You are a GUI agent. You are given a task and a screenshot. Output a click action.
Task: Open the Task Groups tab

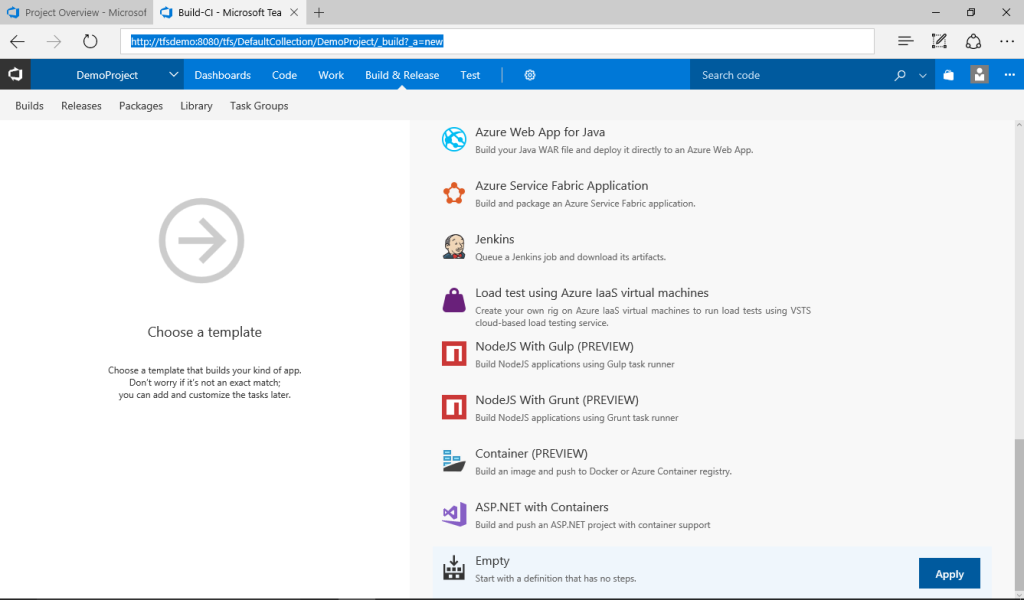pos(258,105)
